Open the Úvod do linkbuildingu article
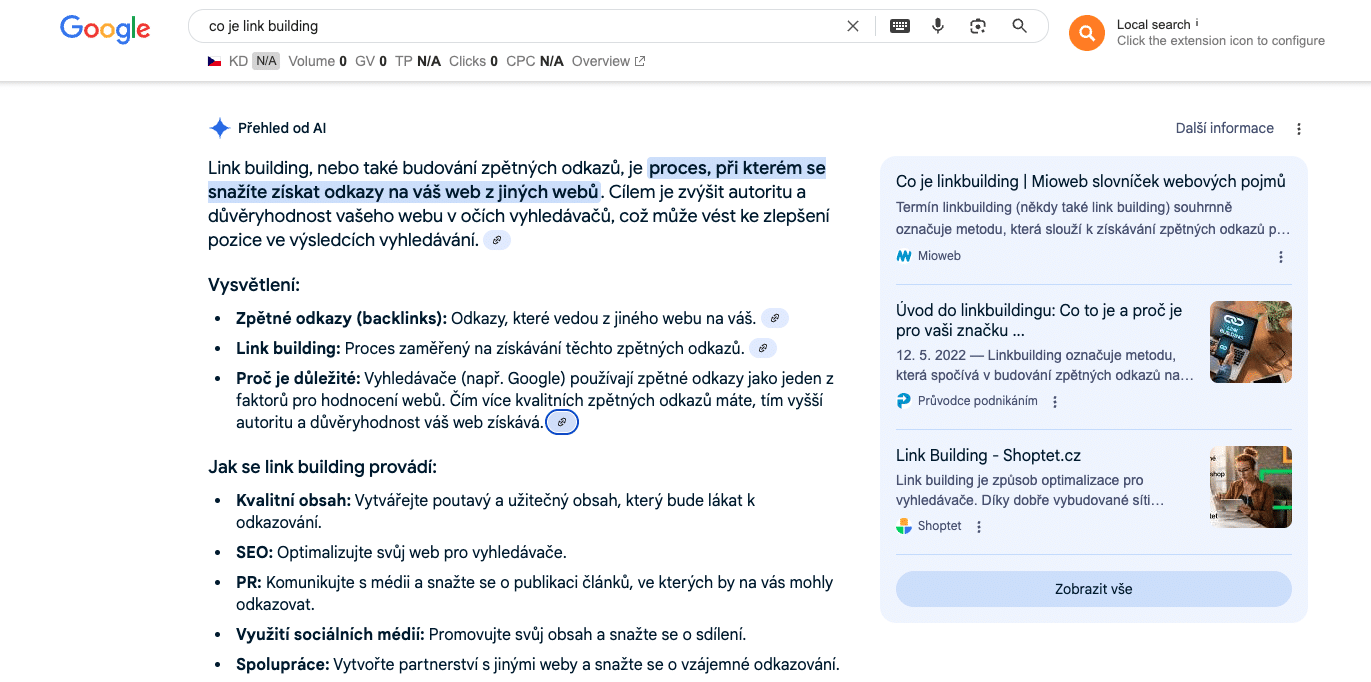 1037,321
